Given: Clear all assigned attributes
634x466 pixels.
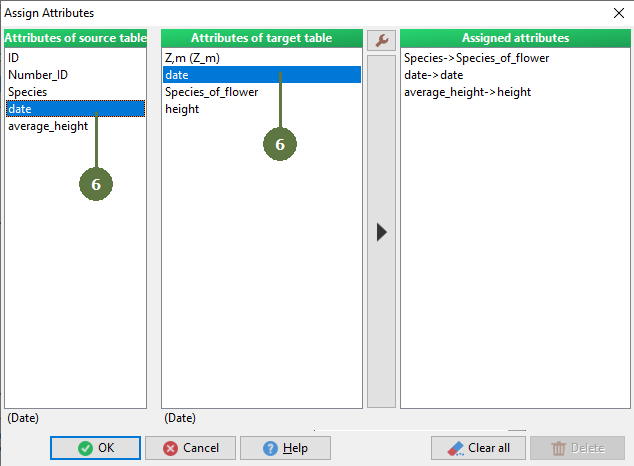Looking at the screenshot, I should 477,448.
